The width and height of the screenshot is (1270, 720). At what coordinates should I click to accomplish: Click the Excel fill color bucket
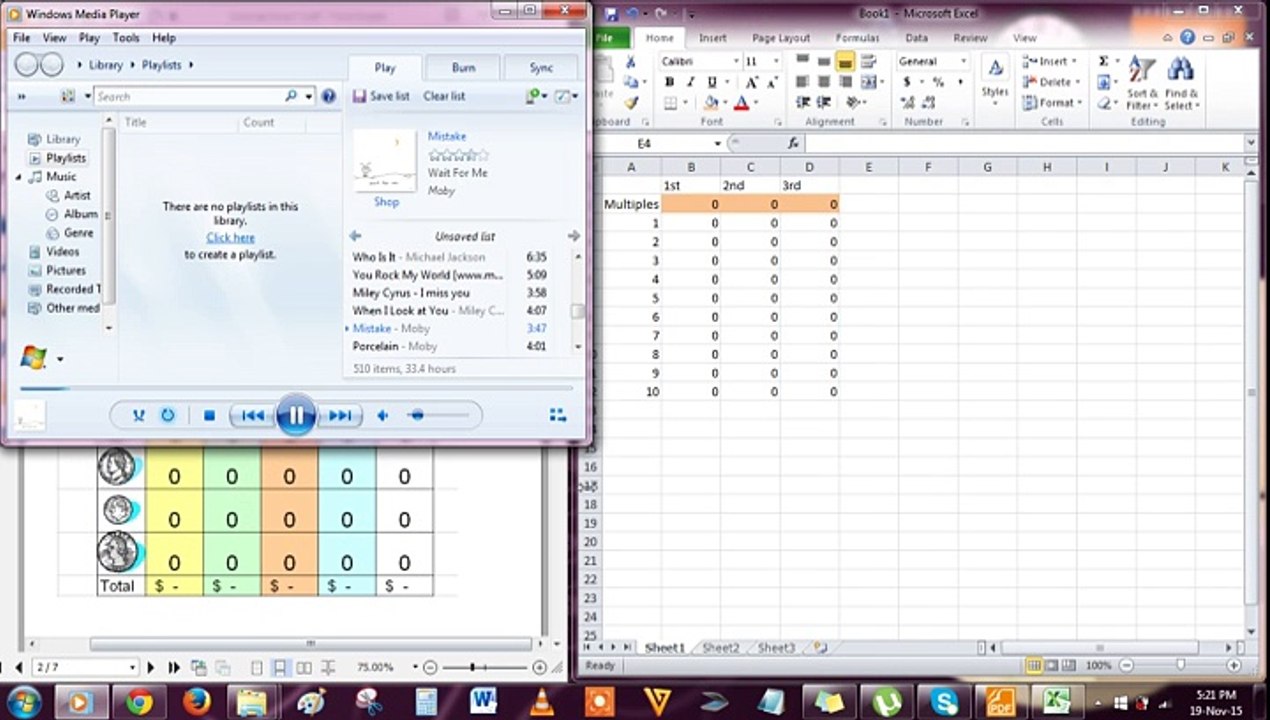[709, 103]
